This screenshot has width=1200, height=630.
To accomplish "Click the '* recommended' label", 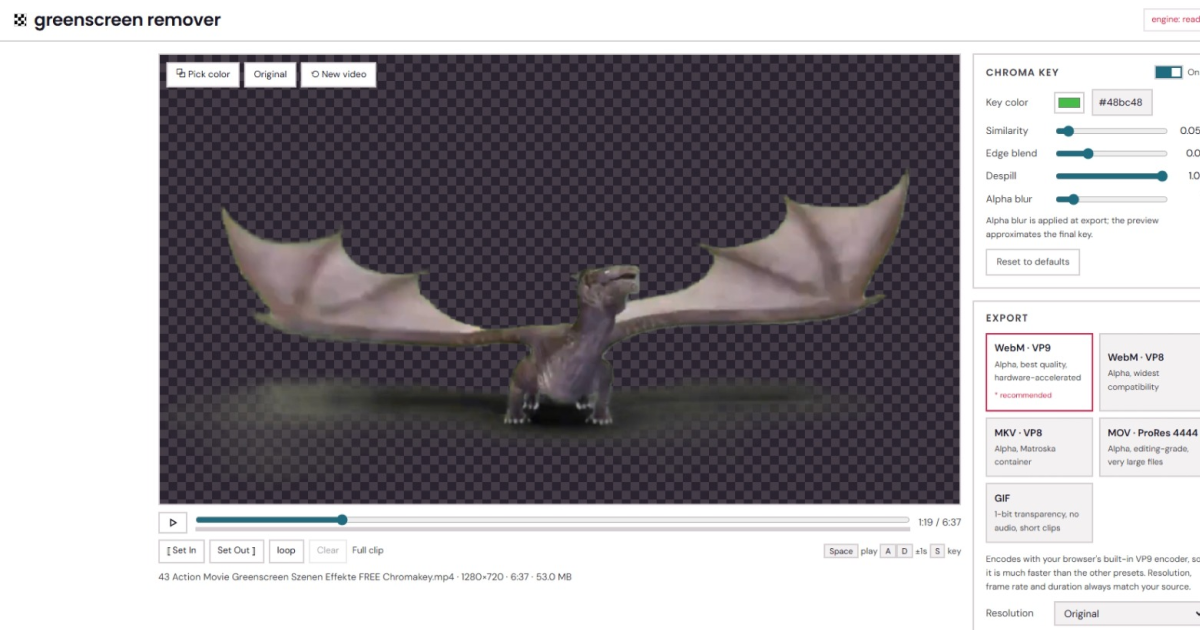I will point(1023,395).
